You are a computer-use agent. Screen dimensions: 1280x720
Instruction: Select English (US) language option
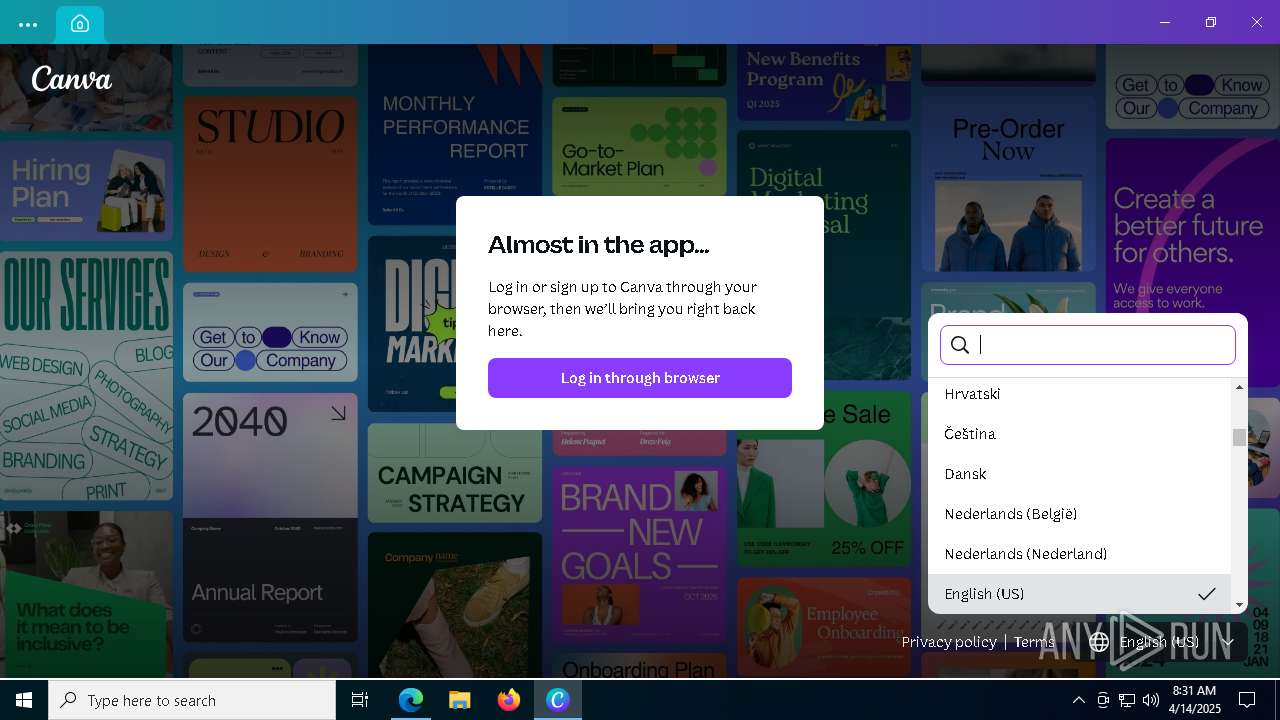1080,594
